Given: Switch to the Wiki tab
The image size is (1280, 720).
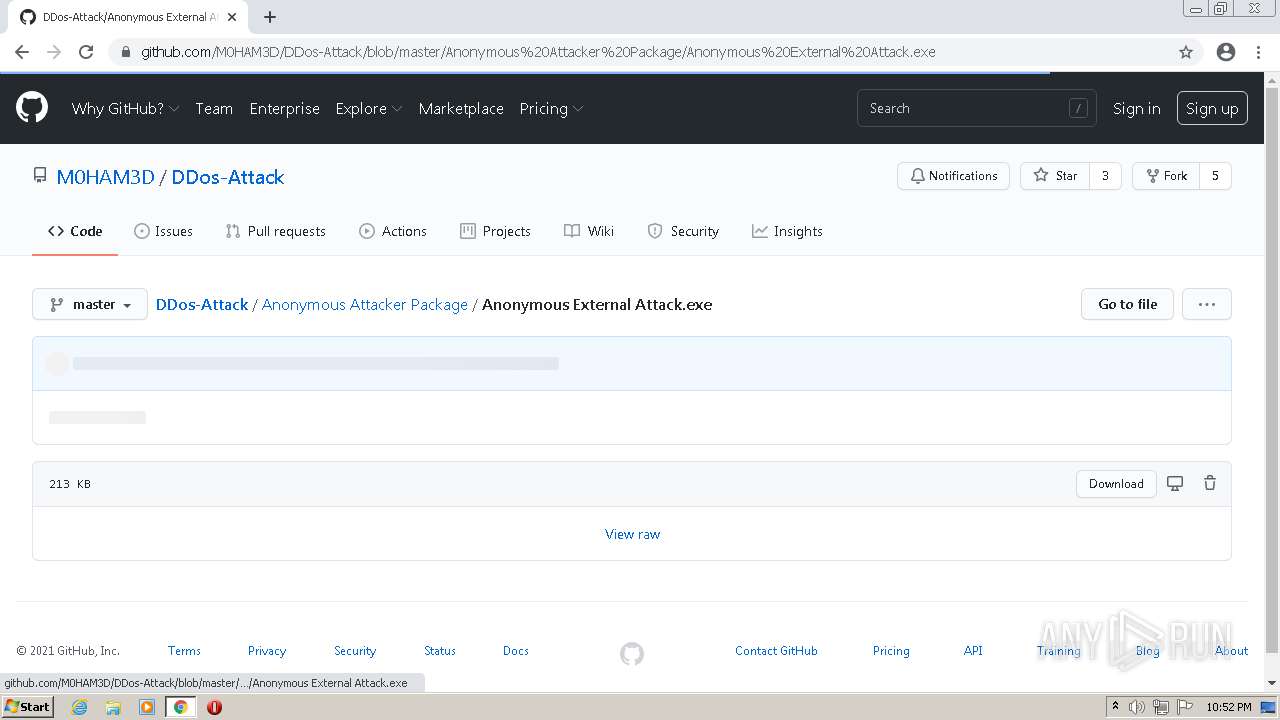Looking at the screenshot, I should click(x=589, y=231).
